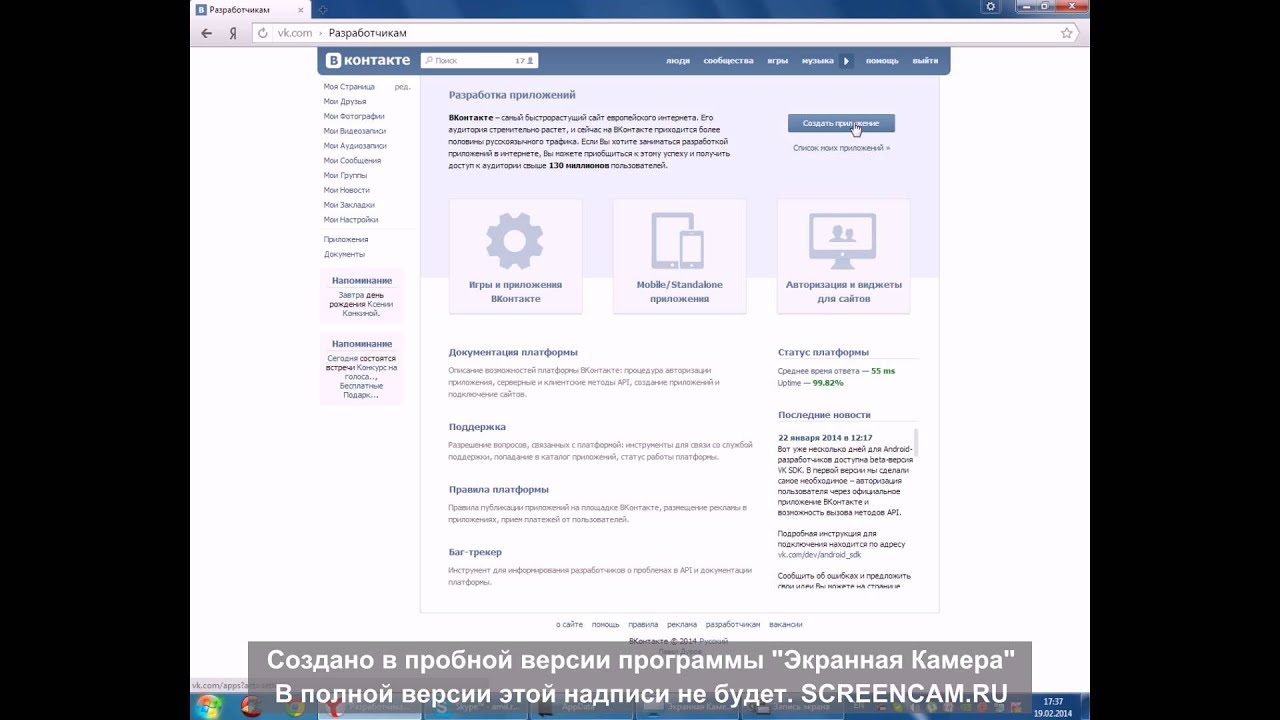Log out via 'выйти' link
Screen dimensions: 1280x720
925,60
